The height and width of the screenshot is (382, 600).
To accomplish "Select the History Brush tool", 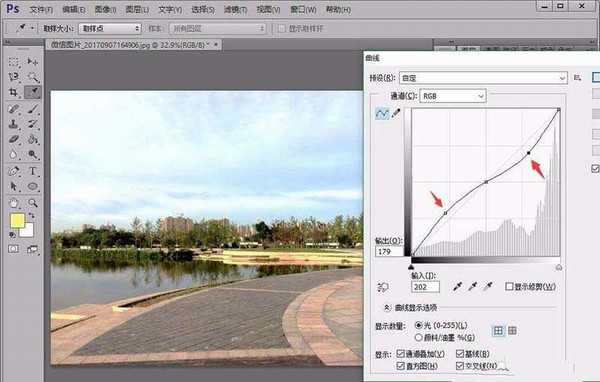I will [33, 124].
